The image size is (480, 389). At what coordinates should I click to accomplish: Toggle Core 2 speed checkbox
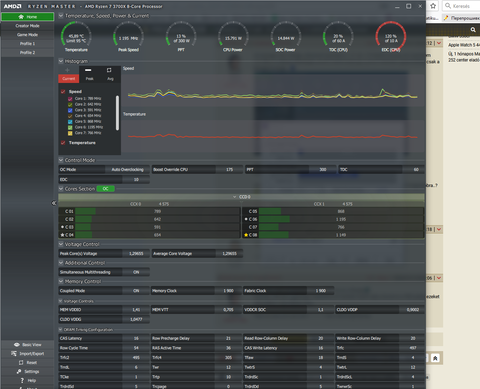pyautogui.click(x=70, y=104)
